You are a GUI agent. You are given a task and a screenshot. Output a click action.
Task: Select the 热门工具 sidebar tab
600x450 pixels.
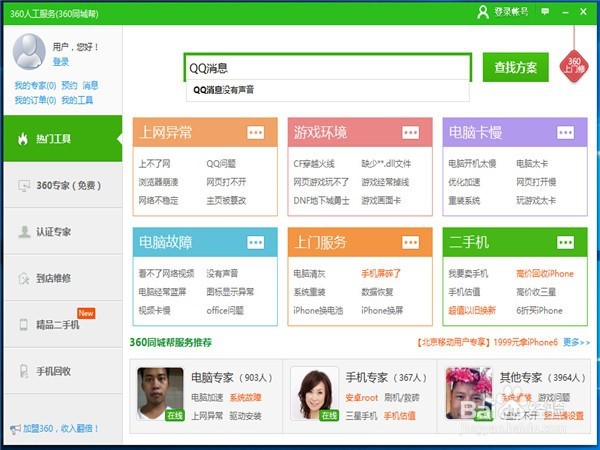tap(63, 139)
